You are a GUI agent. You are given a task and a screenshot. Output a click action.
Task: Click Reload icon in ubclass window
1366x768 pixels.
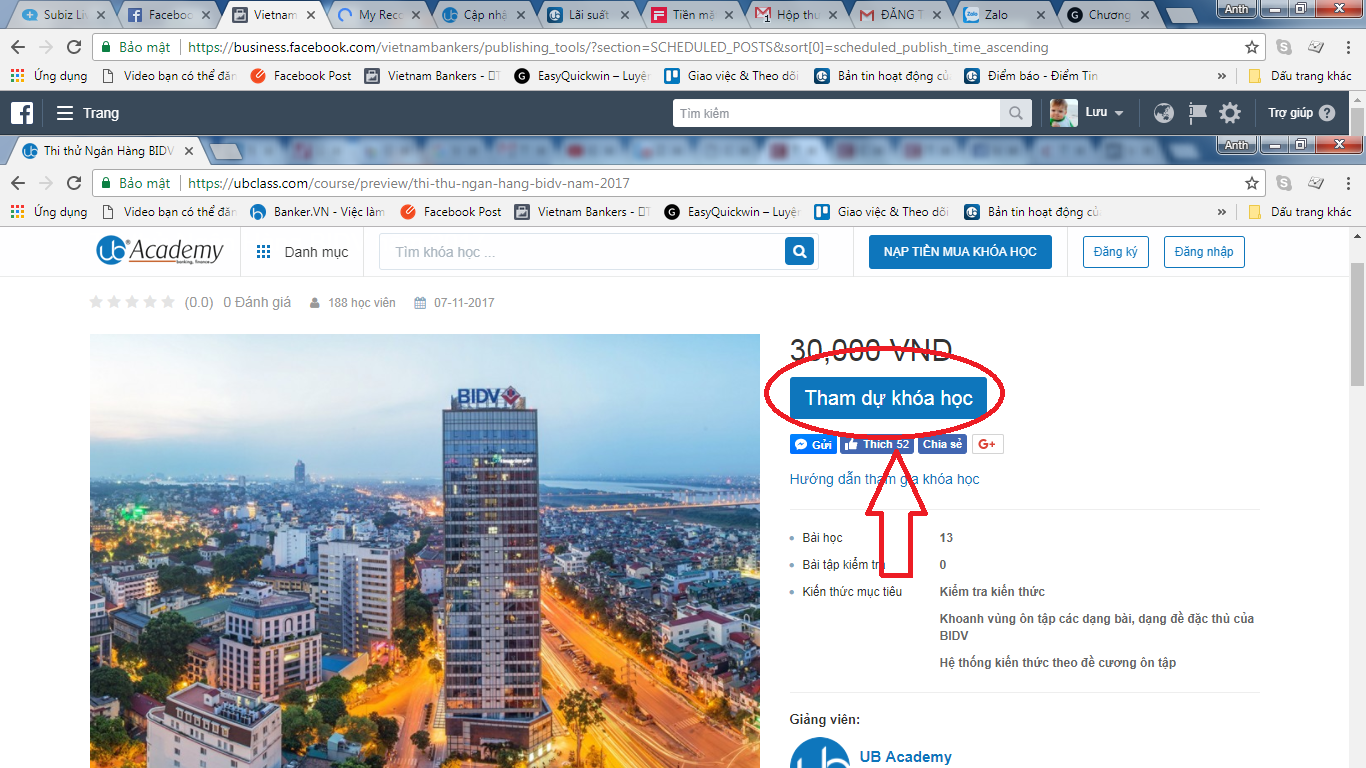point(73,183)
